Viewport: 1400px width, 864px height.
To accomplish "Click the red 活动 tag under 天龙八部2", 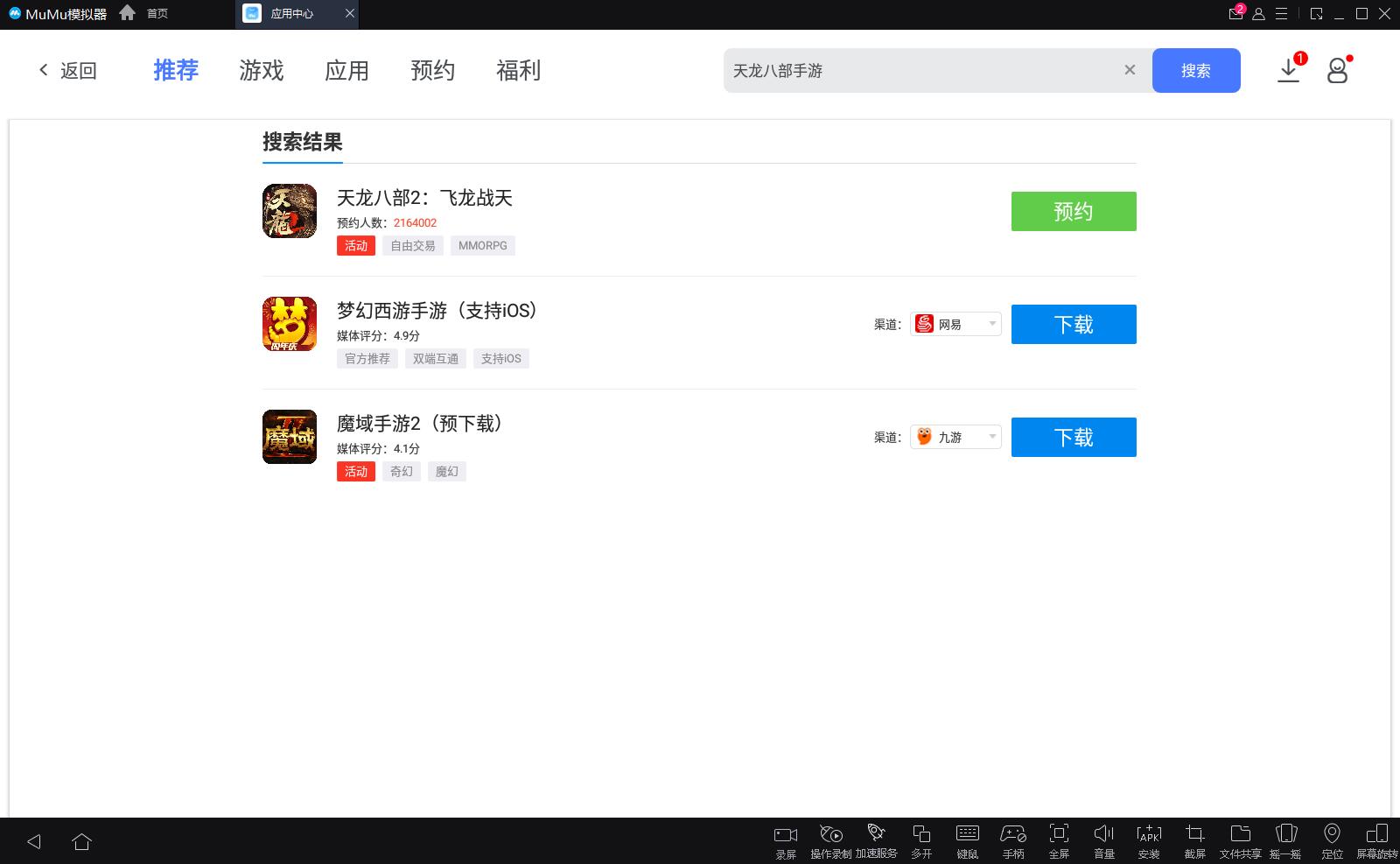I will [x=356, y=246].
